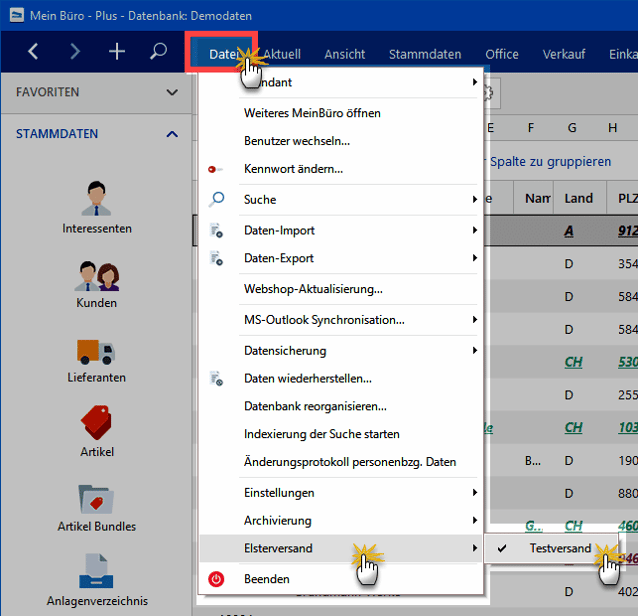Click the Land column header
Image resolution: width=638 pixels, height=616 pixels.
click(579, 199)
